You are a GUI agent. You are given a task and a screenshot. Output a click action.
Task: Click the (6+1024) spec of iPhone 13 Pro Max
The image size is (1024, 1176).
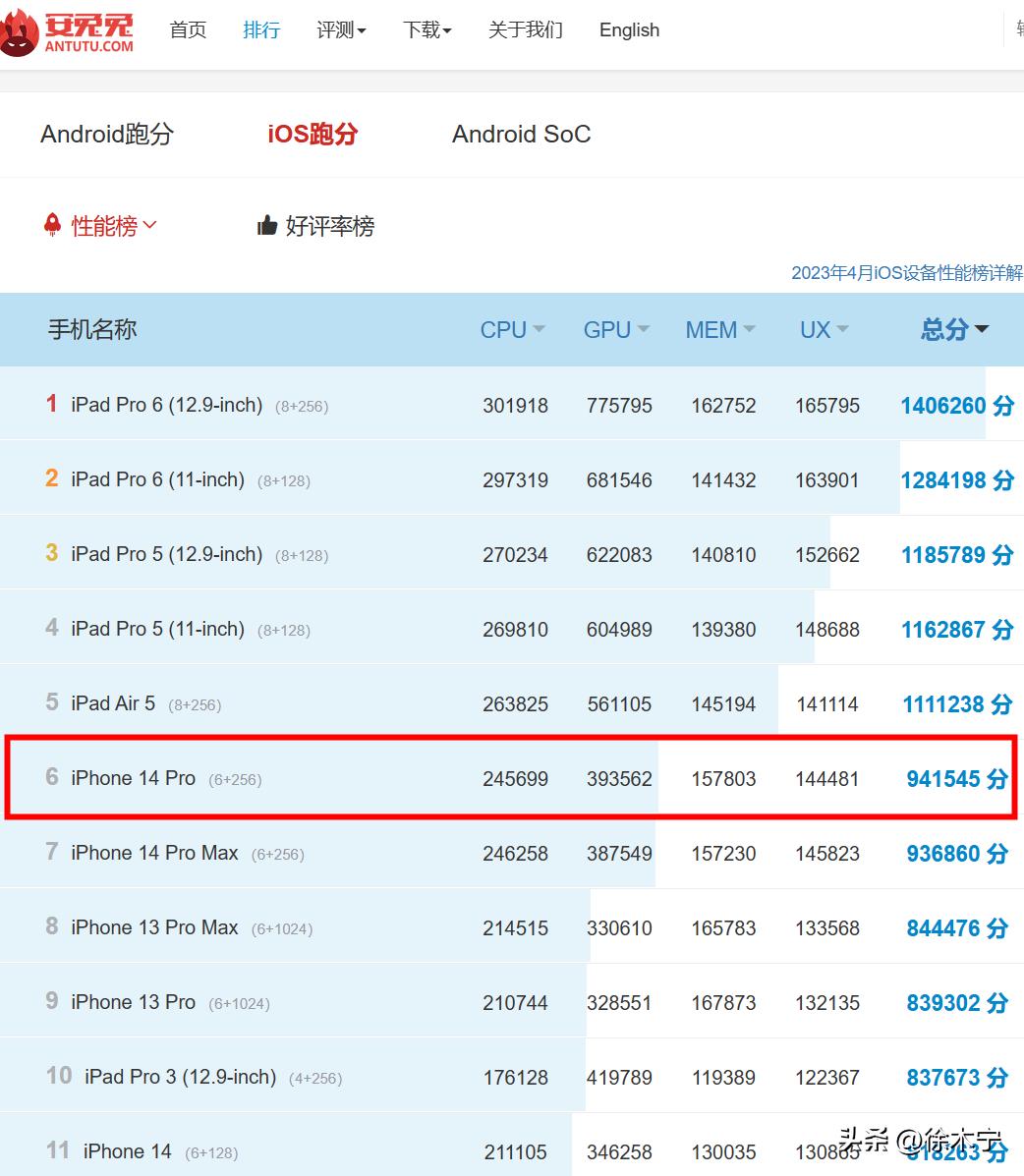click(282, 929)
